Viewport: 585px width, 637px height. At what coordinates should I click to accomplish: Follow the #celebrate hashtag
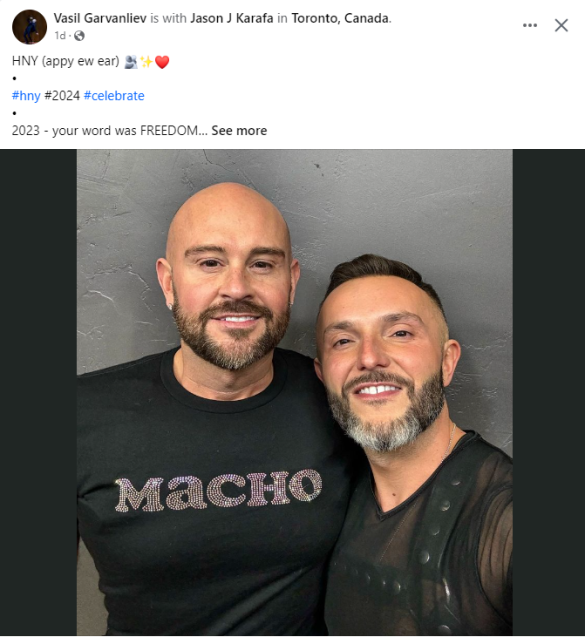tap(114, 96)
